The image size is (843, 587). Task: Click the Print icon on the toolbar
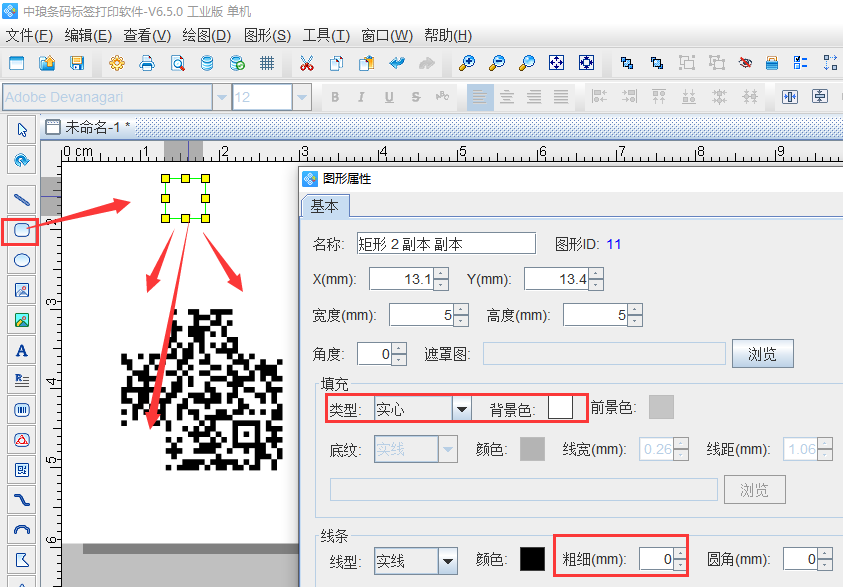click(x=148, y=62)
